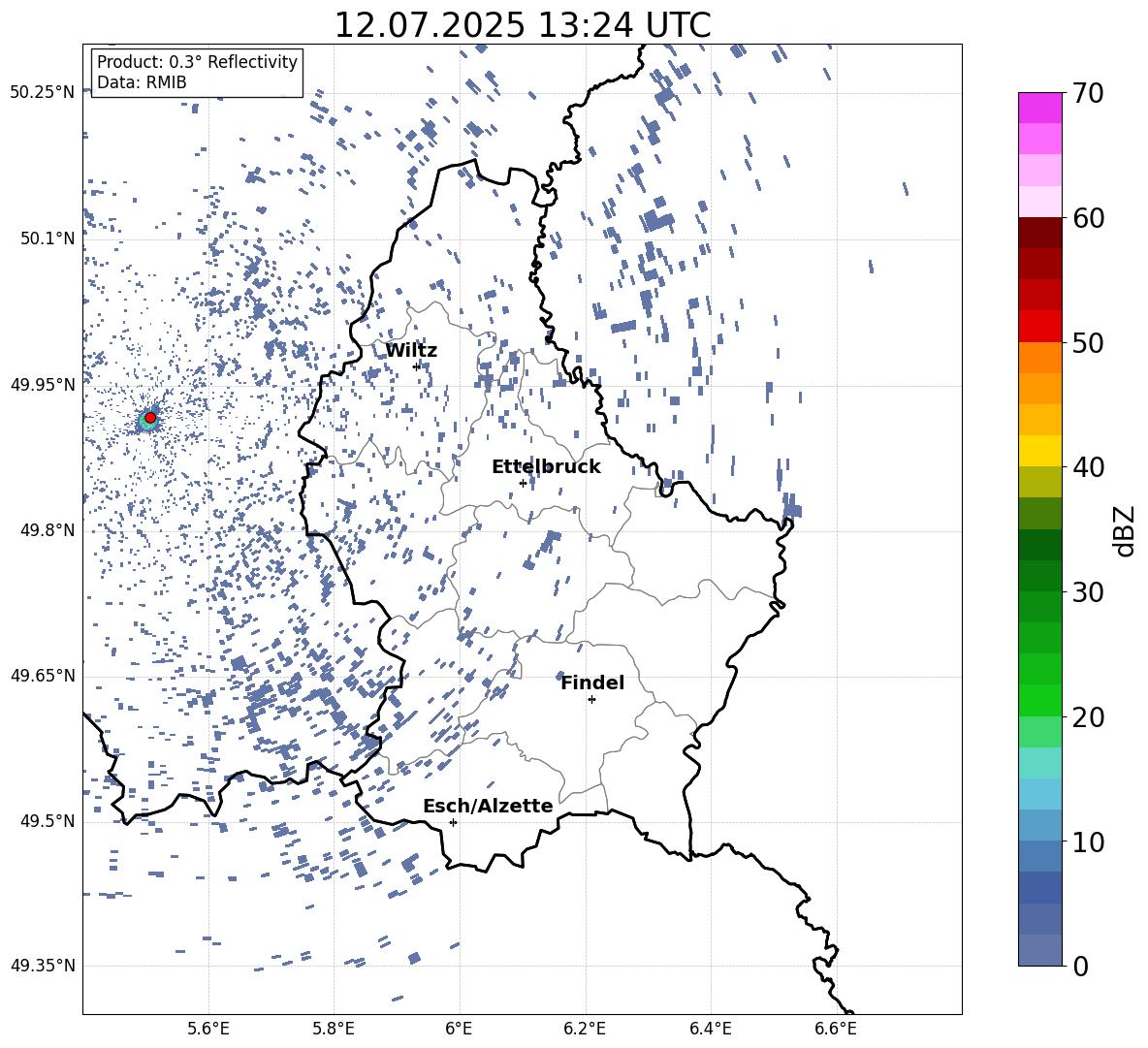
Task: Click the colorbar tick label 20
Action: (1088, 717)
